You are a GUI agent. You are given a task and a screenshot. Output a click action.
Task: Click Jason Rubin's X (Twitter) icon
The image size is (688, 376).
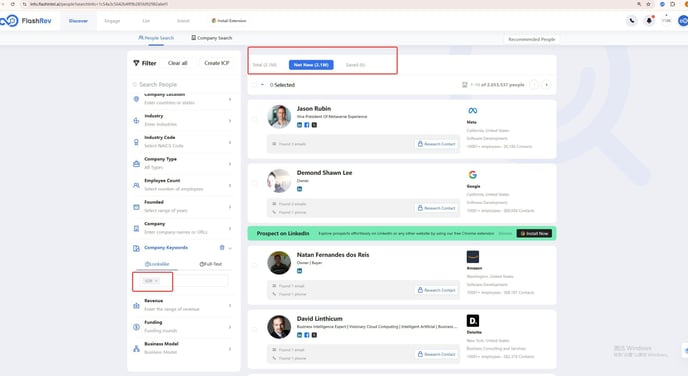[x=314, y=125]
